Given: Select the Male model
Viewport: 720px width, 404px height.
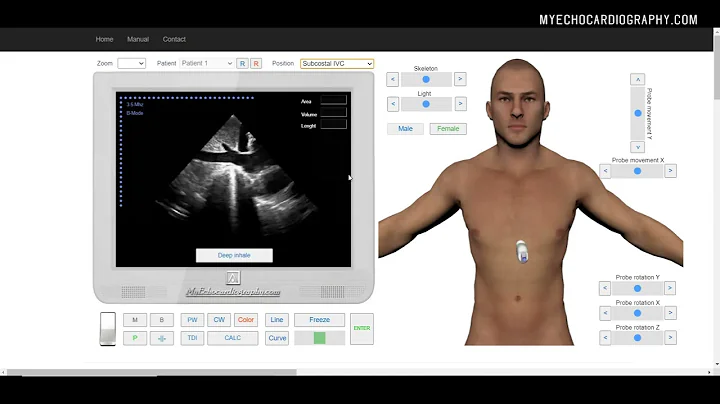Looking at the screenshot, I should point(405,129).
